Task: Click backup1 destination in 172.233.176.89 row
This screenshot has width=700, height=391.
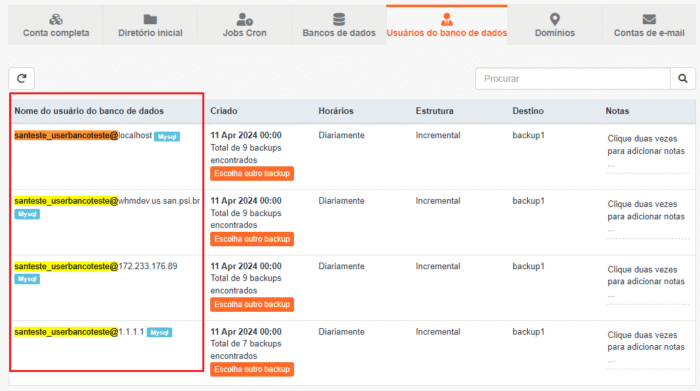Action: click(528, 266)
